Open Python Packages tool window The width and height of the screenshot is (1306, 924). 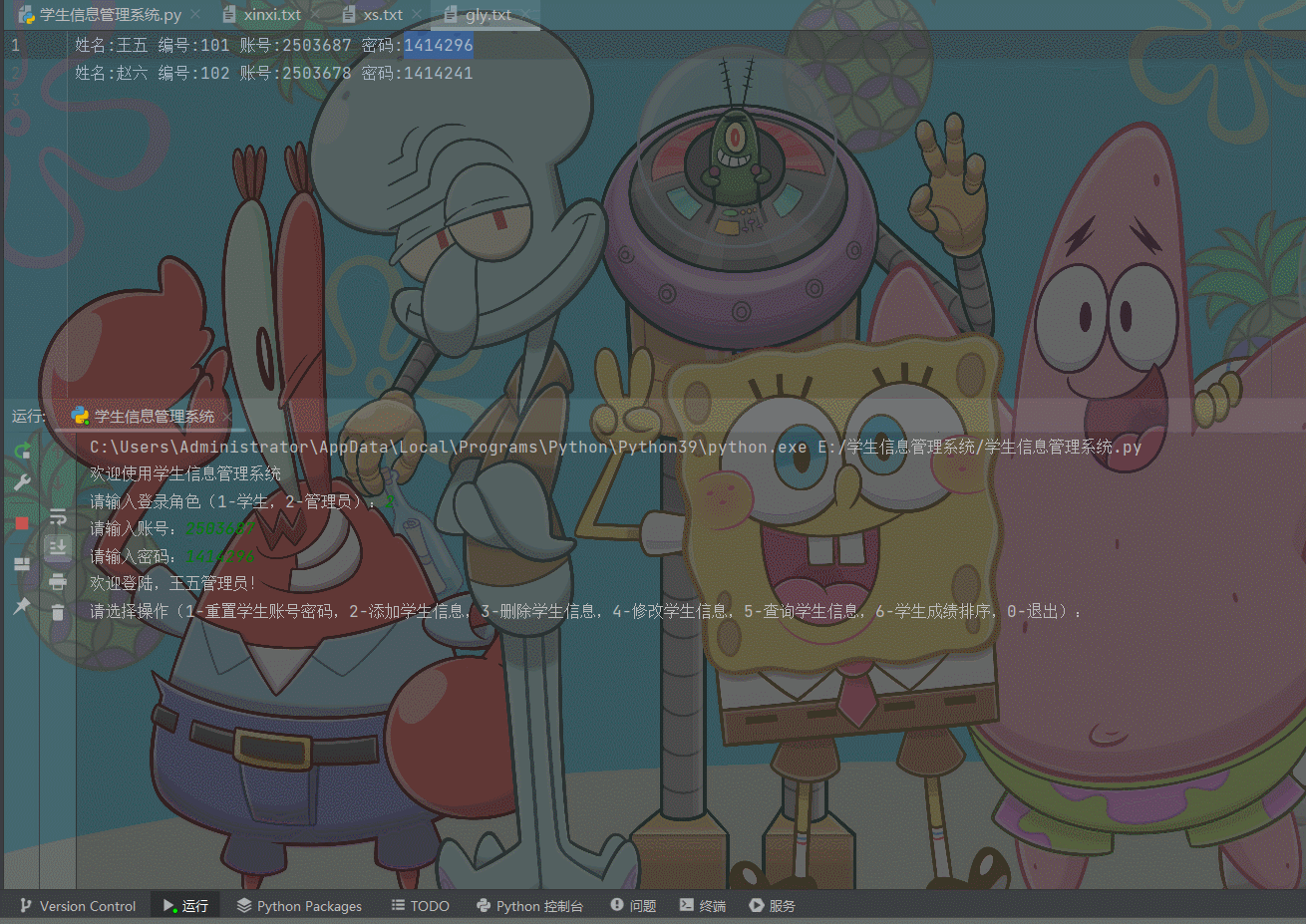(x=299, y=906)
